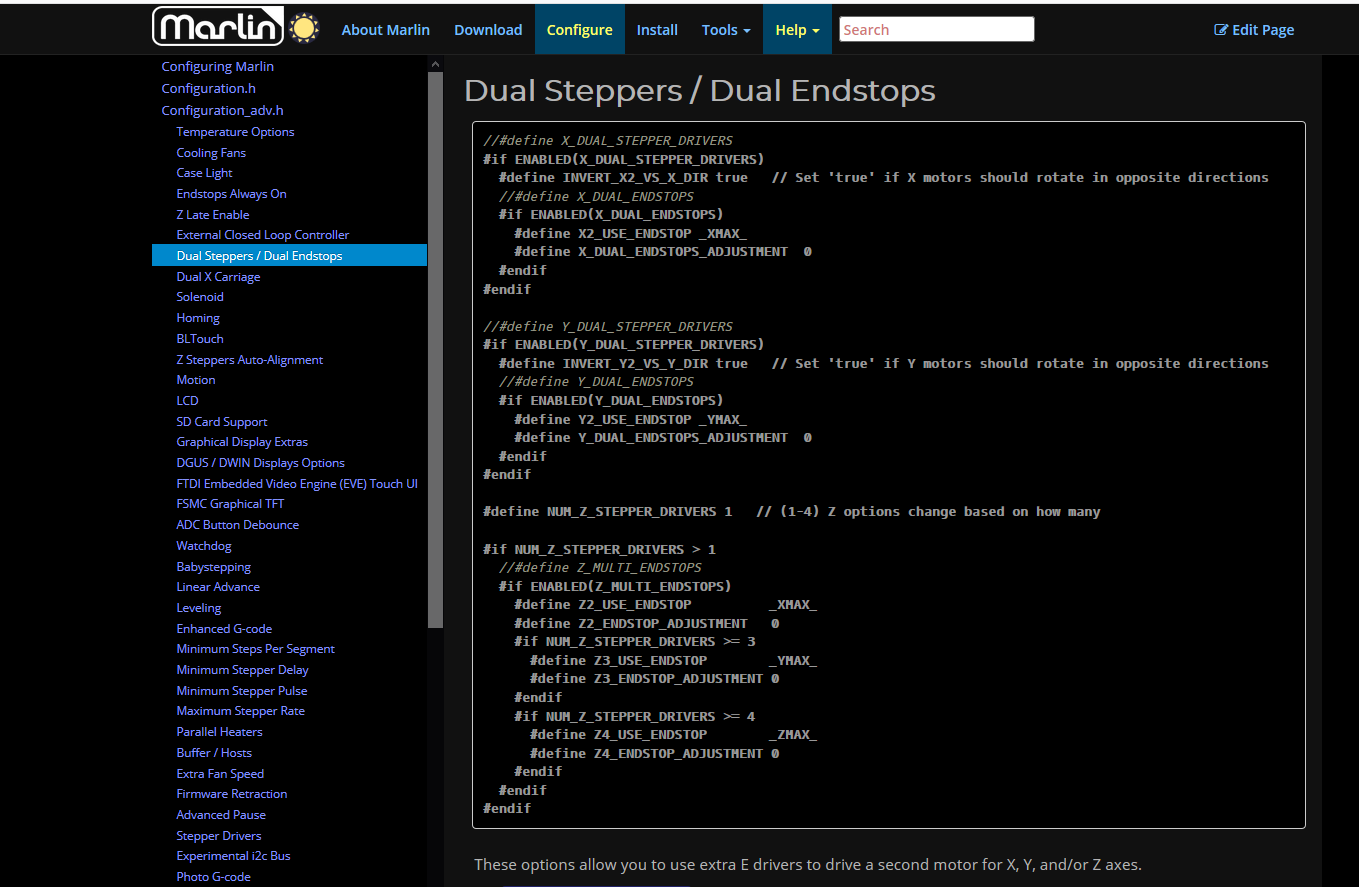Screen dimensions: 1359x887
Task: Expand the Help dropdown menu
Action: (796, 30)
